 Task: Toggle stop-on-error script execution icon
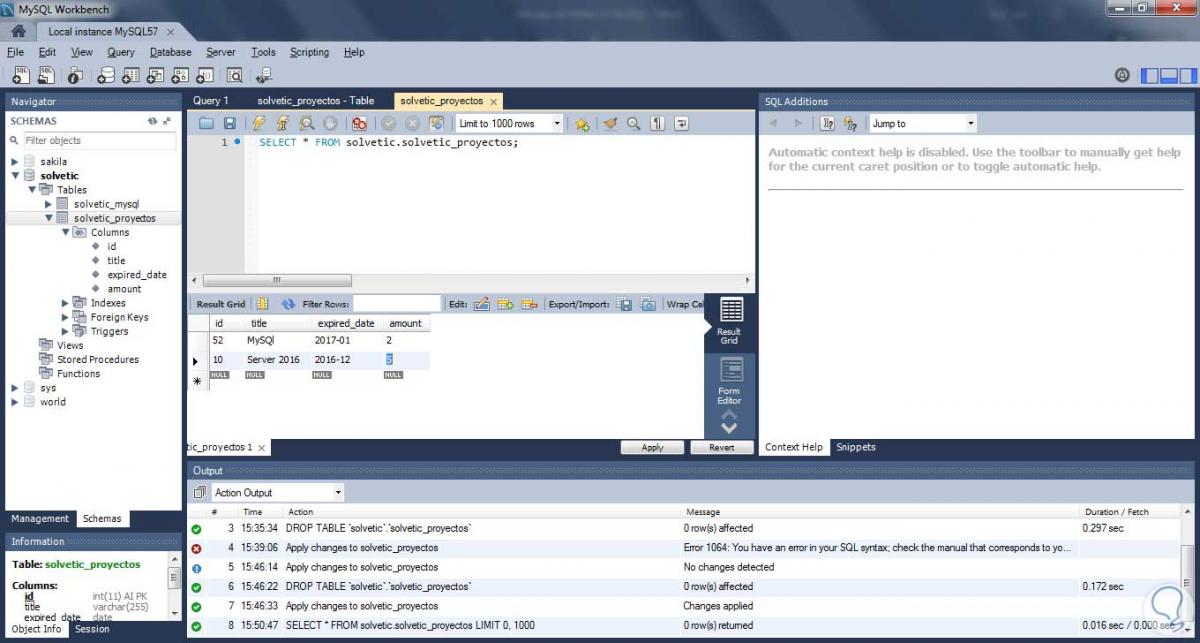pyautogui.click(x=359, y=124)
